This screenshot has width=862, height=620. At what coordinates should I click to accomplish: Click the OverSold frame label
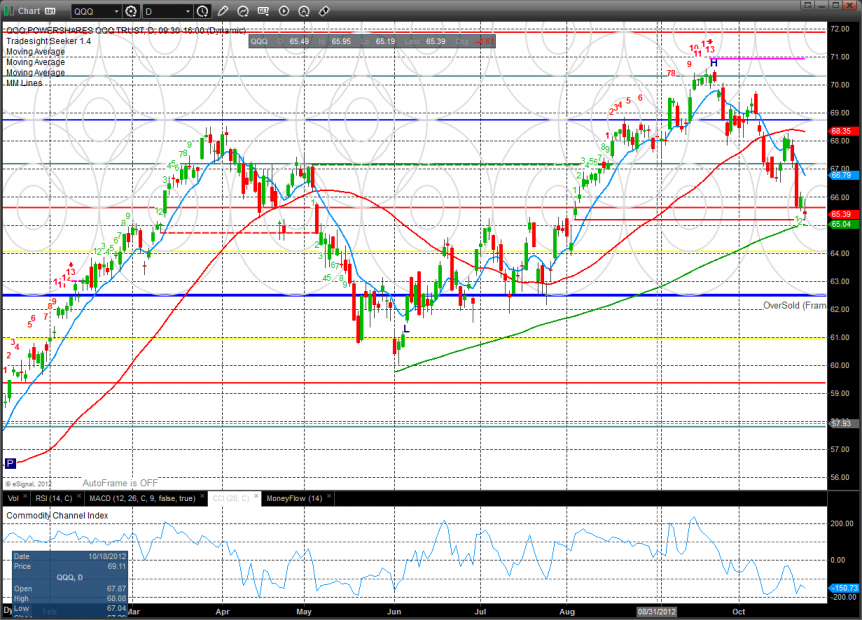click(x=794, y=305)
